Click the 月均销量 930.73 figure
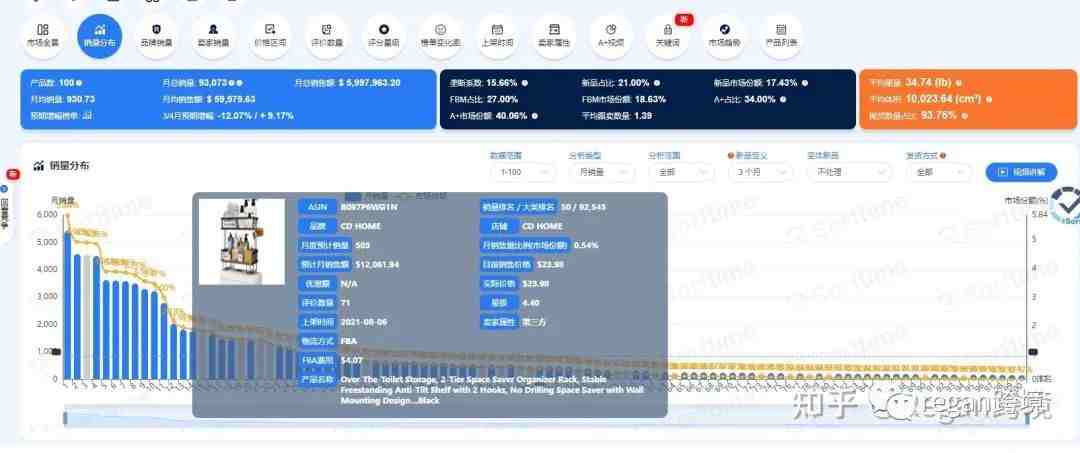 79,99
